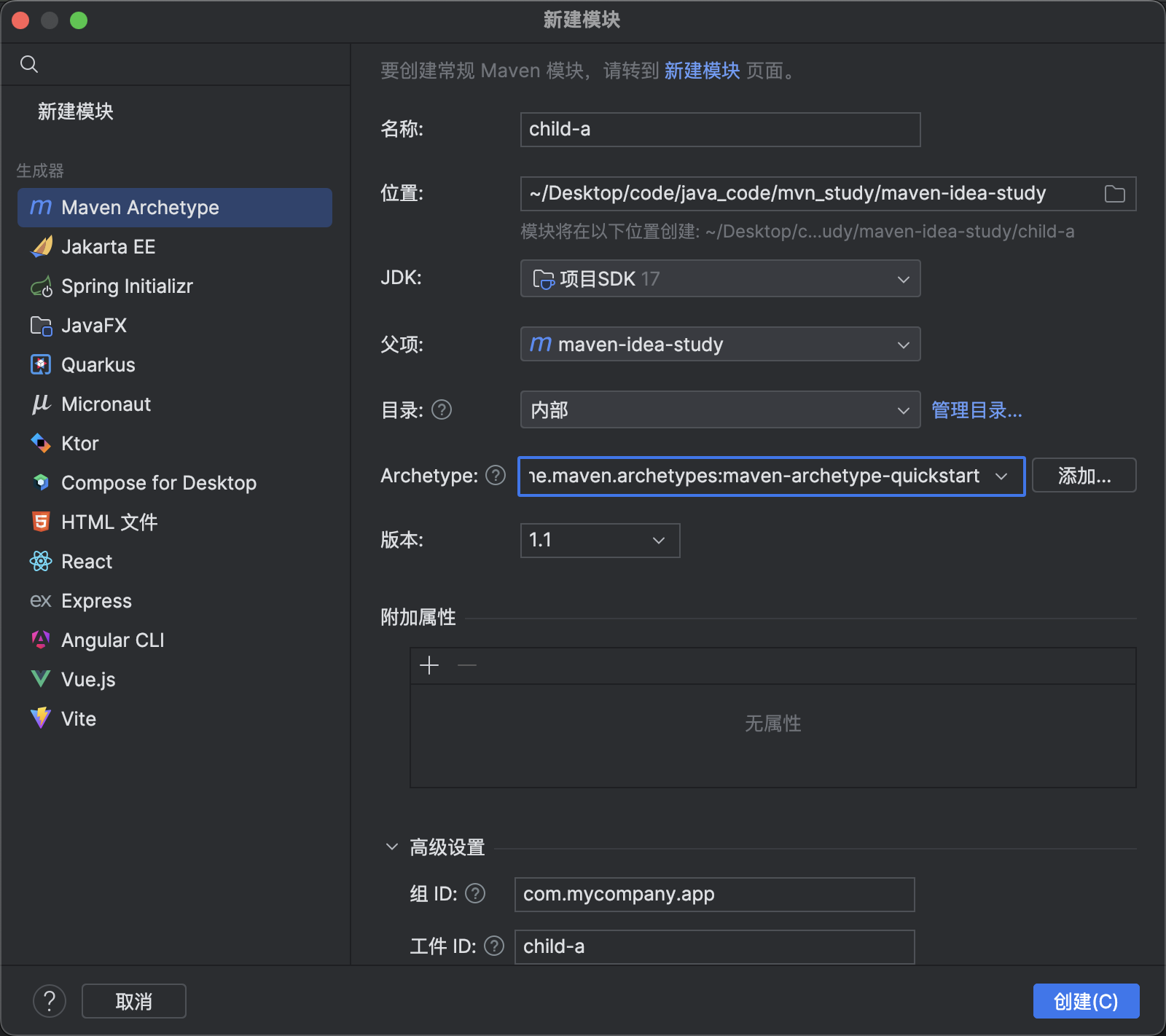Collapse the 高级设置 section
This screenshot has width=1166, height=1036.
point(392,847)
